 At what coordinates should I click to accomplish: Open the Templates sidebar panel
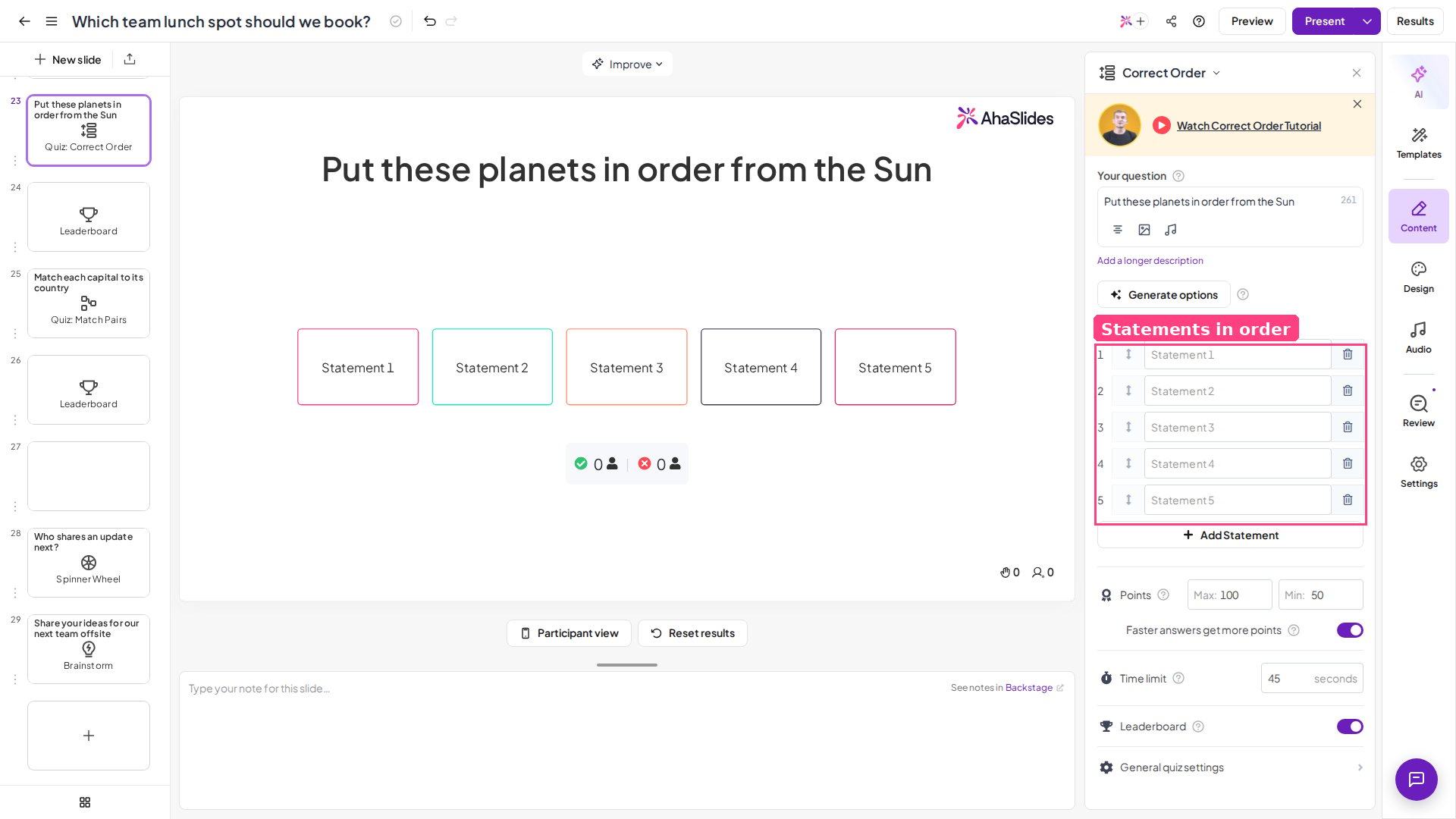click(x=1418, y=143)
